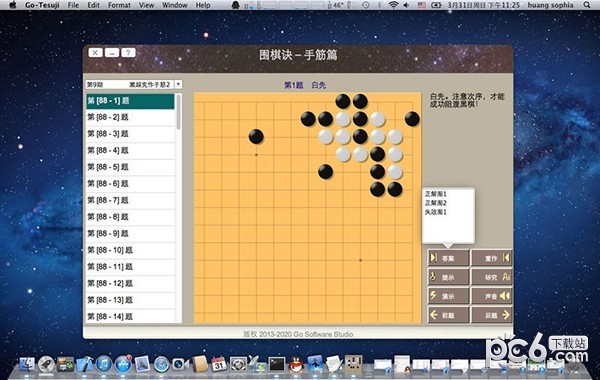Image resolution: width=600 pixels, height=380 pixels.
Task: Restart the puzzle with 重作 button
Action: 491,258
